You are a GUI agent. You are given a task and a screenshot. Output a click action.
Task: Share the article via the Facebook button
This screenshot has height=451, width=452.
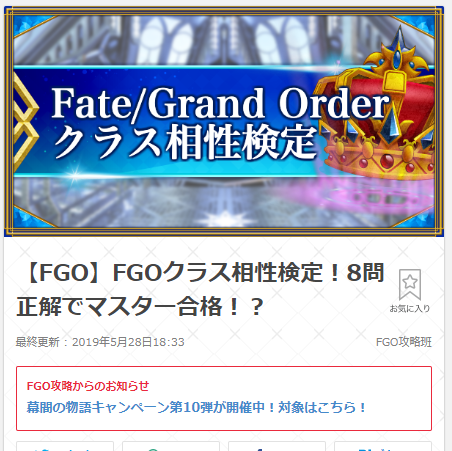click(277, 446)
